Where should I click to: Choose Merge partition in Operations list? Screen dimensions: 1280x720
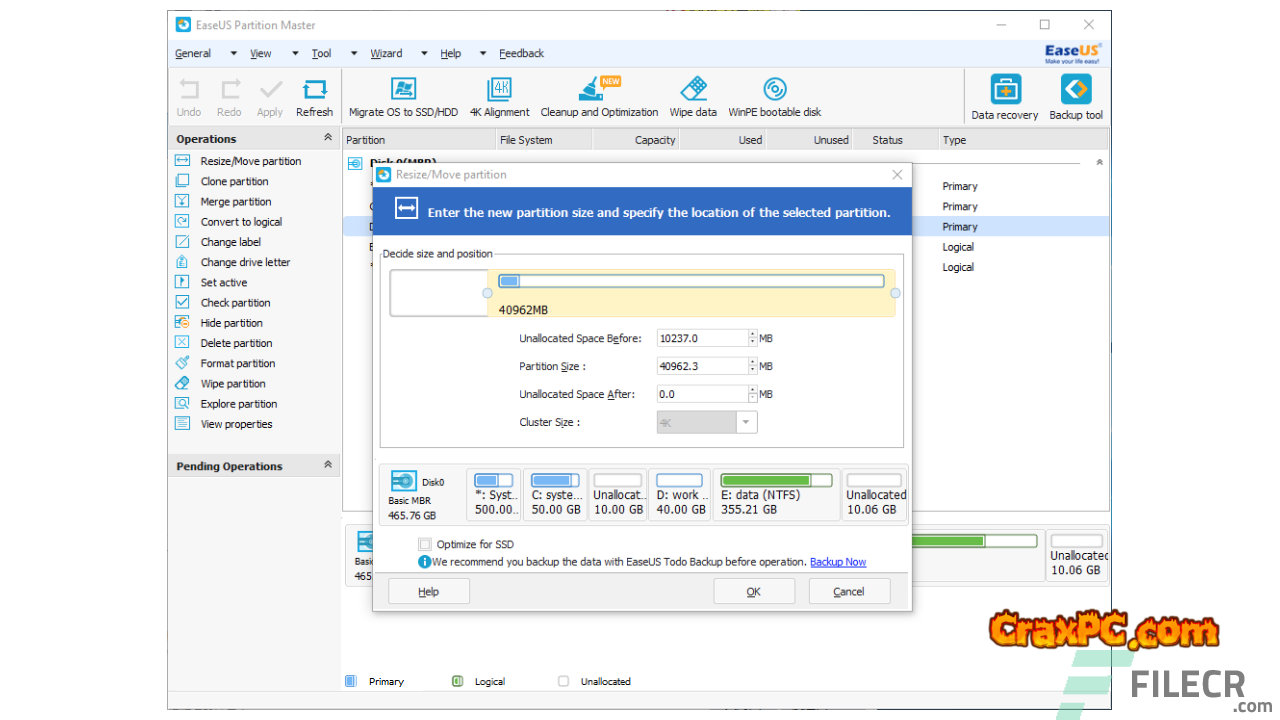pyautogui.click(x=235, y=202)
